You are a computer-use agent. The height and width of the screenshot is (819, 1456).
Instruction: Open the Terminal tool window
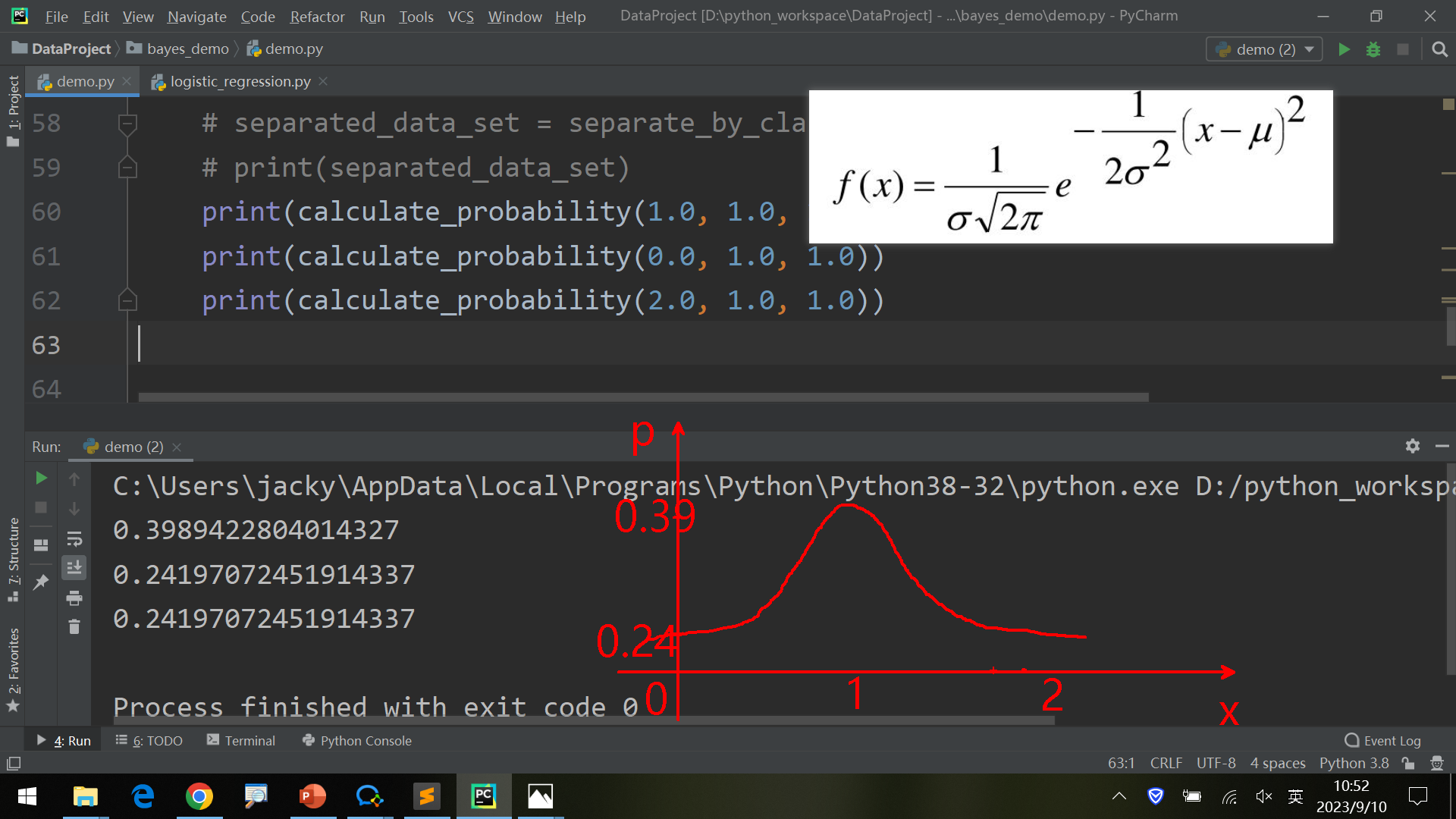[x=241, y=740]
